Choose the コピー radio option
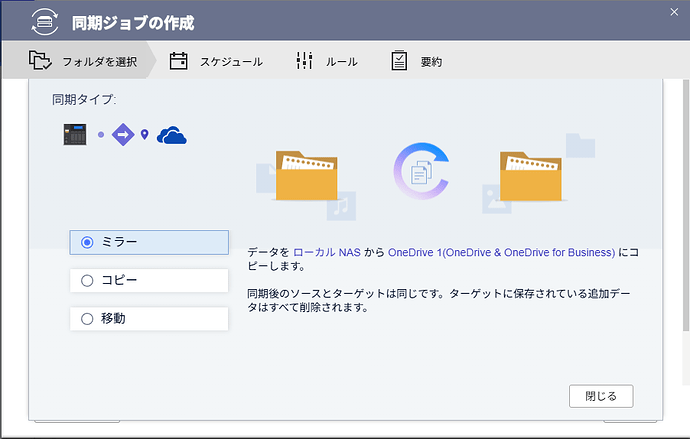This screenshot has width=690, height=439. [149, 280]
